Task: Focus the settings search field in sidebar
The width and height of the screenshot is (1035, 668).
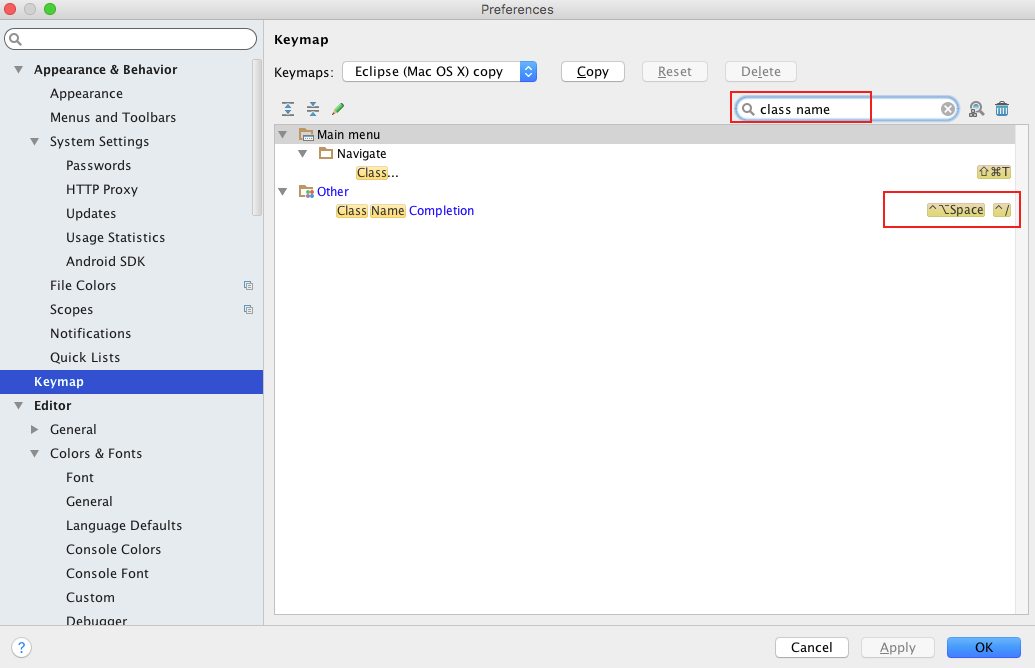Action: 131,39
